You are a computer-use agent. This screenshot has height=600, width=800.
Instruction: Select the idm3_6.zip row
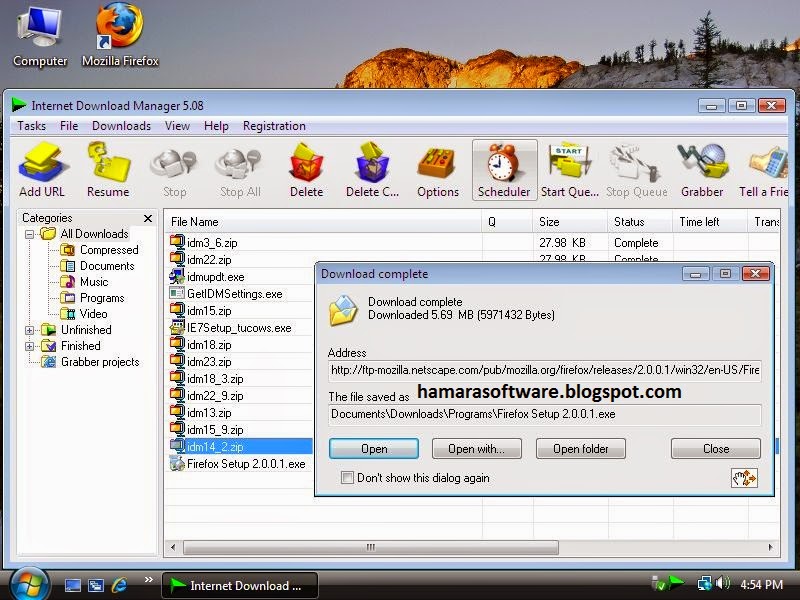click(x=472, y=243)
